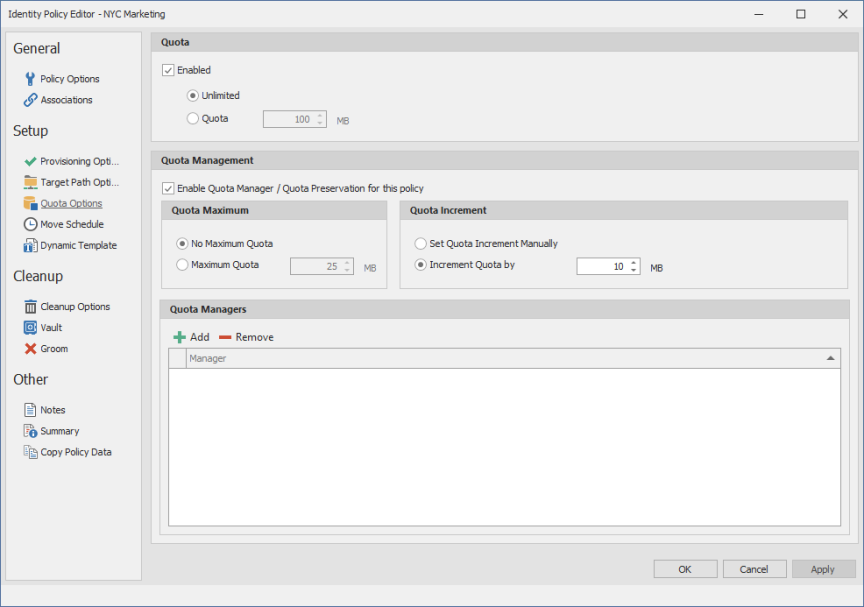This screenshot has height=607, width=864.
Task: Click the Associations link icon
Action: click(x=30, y=100)
